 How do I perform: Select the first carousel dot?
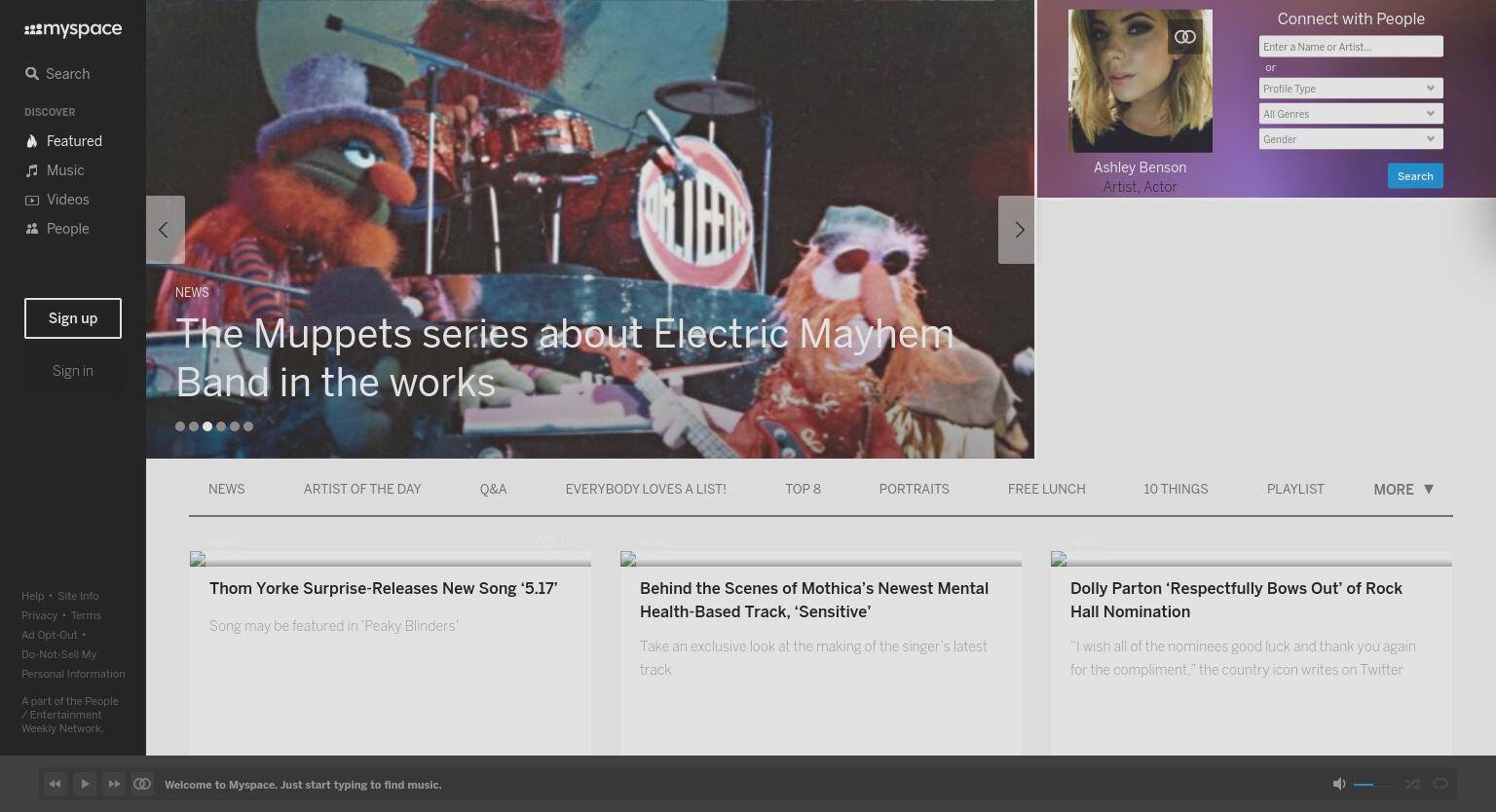[180, 426]
